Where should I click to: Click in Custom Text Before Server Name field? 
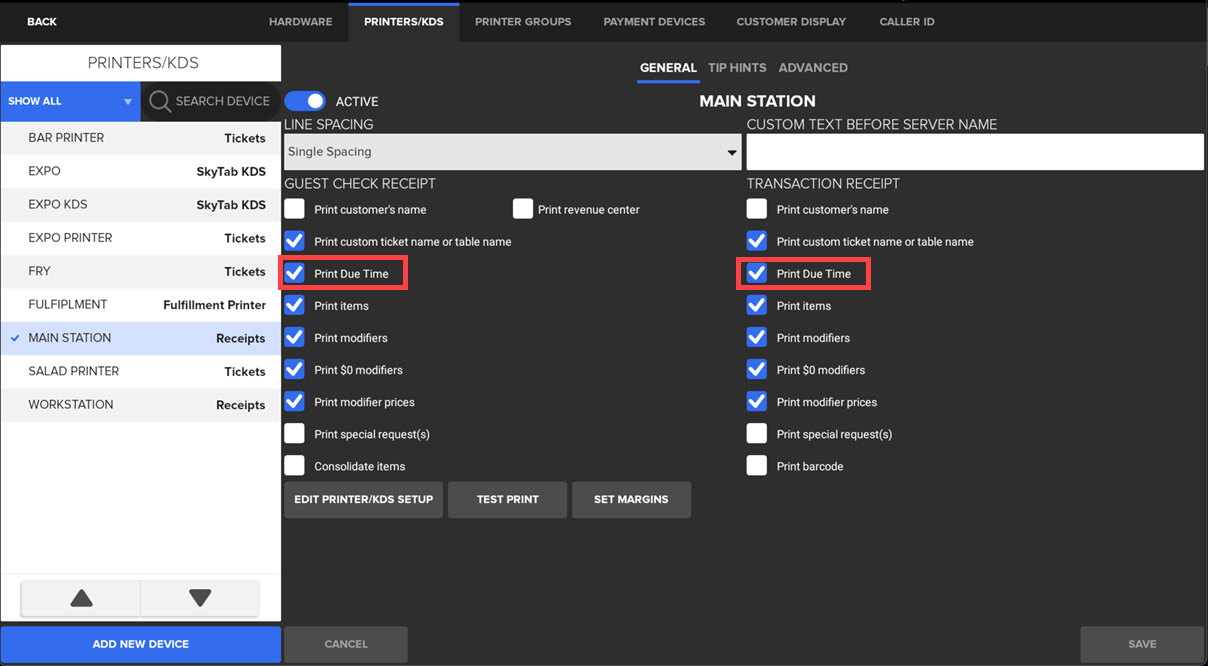click(974, 152)
